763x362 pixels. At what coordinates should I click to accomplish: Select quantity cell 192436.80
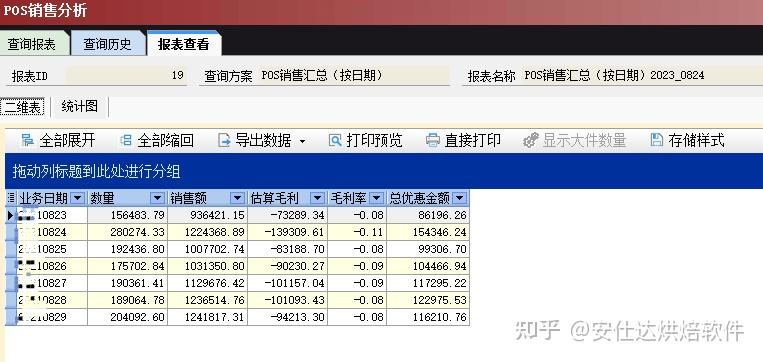click(x=127, y=249)
